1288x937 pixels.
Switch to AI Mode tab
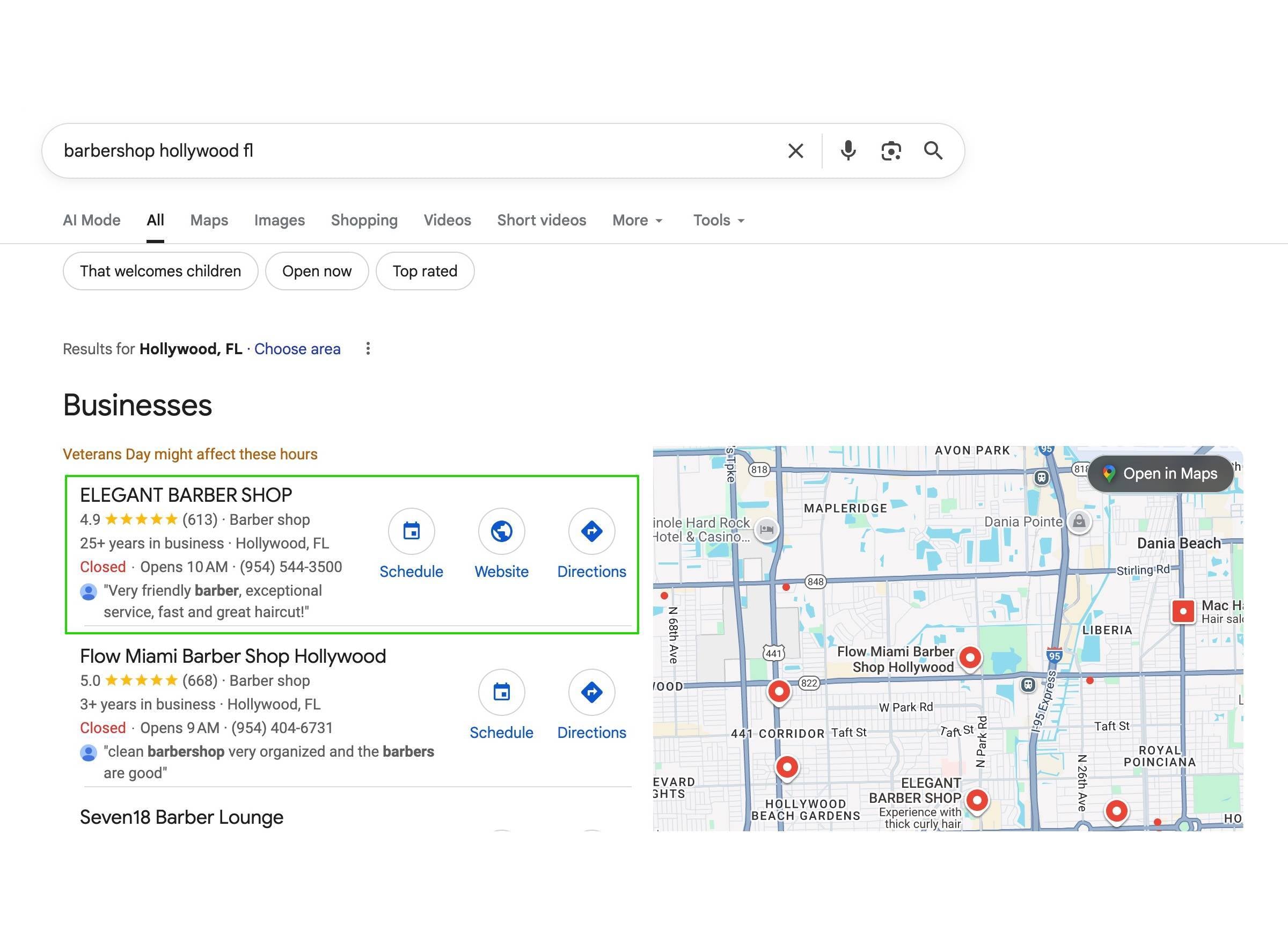pos(91,221)
